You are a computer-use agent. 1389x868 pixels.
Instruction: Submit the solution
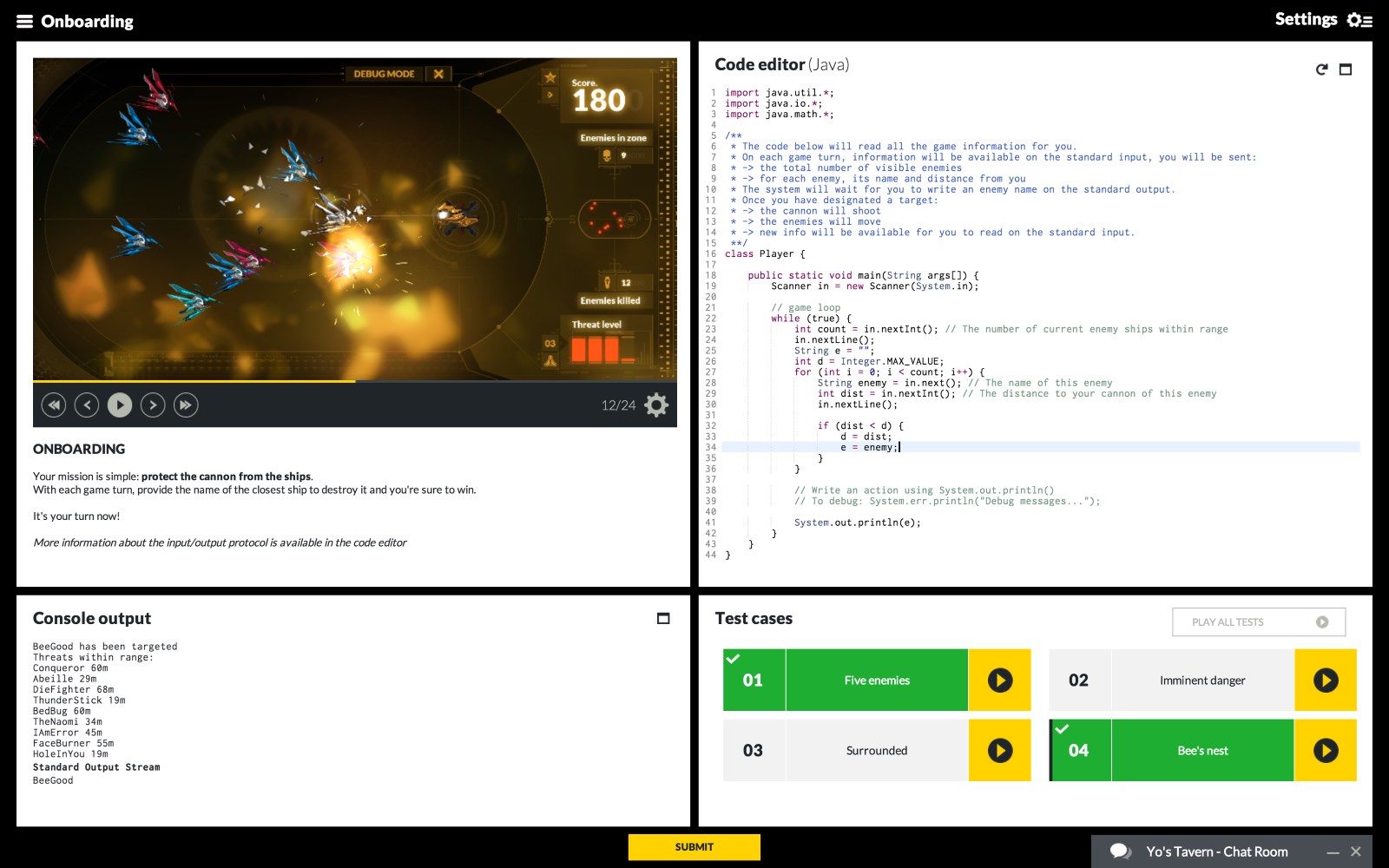(x=694, y=847)
